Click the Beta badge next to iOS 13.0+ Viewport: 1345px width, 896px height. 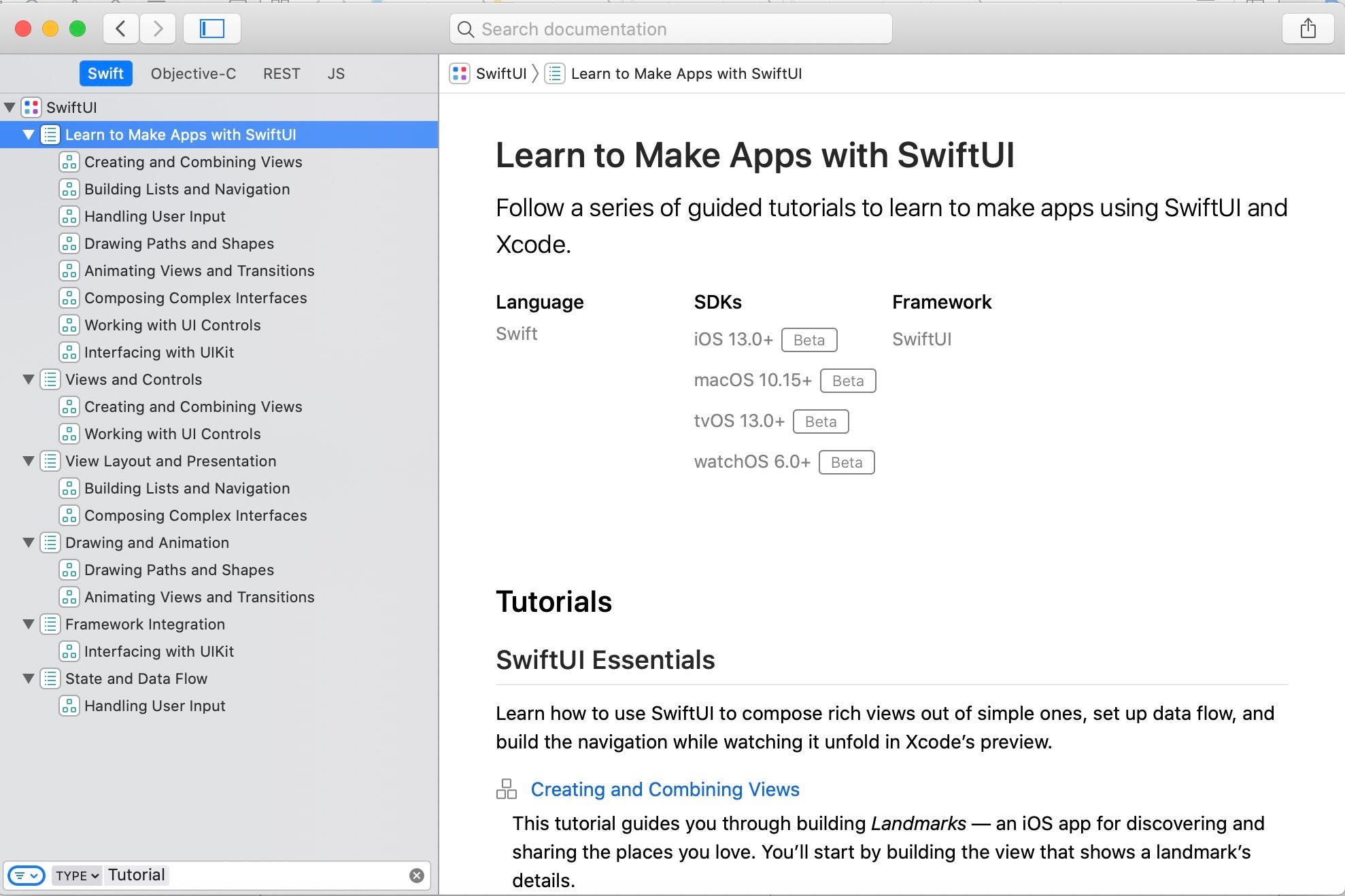click(809, 340)
